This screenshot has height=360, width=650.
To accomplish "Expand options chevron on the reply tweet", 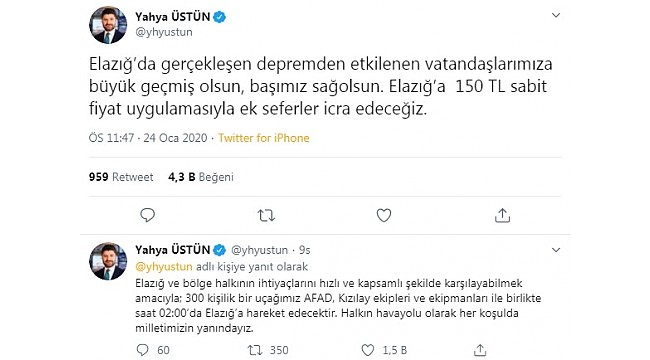I will [556, 250].
